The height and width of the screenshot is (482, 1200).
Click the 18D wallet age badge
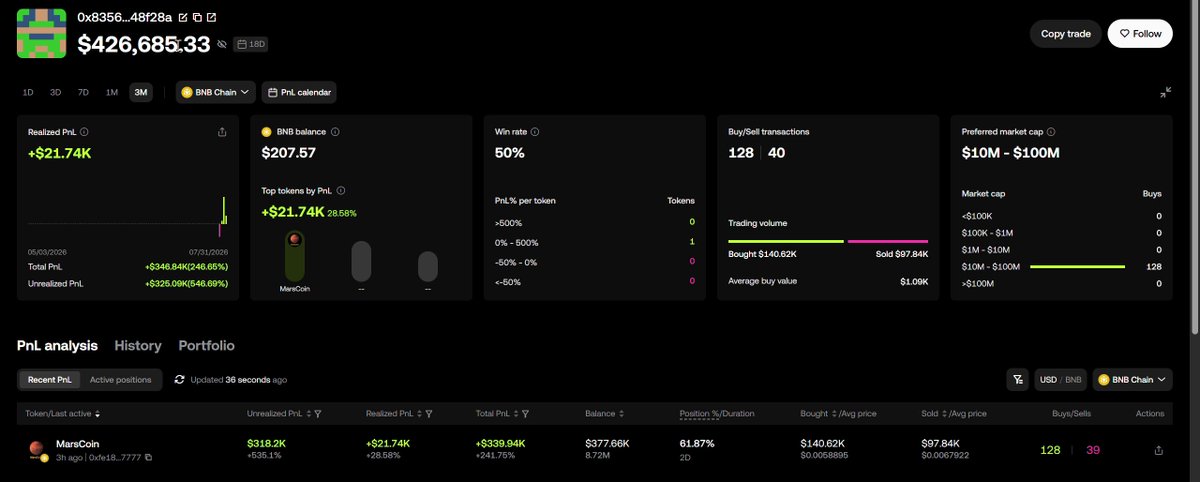click(x=250, y=44)
